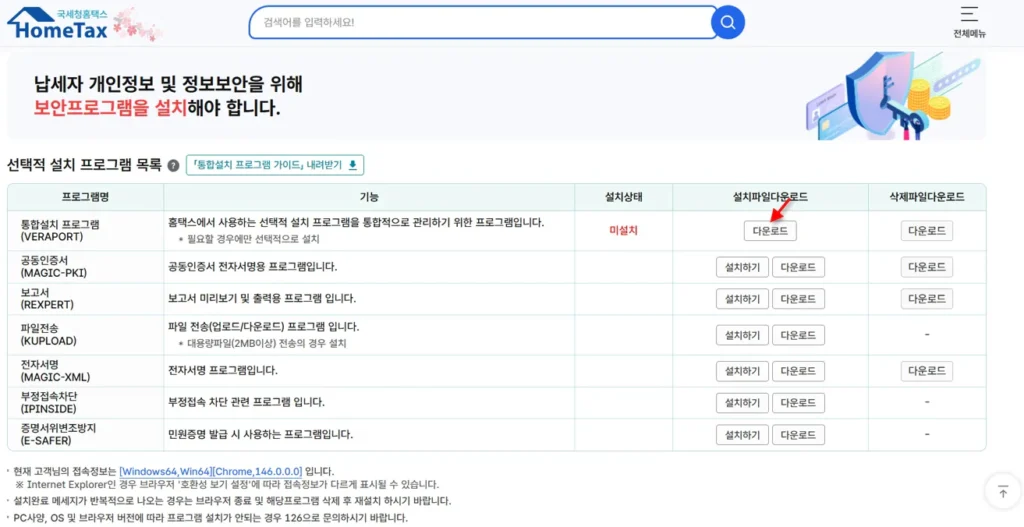The height and width of the screenshot is (527, 1024).
Task: Click the 공동인증서 전자서명용 프로그램입니다 description
Action: 253,267
